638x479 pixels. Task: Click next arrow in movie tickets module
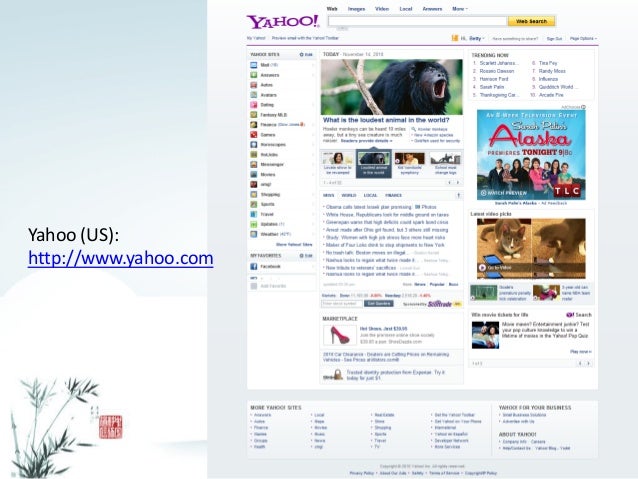588,363
